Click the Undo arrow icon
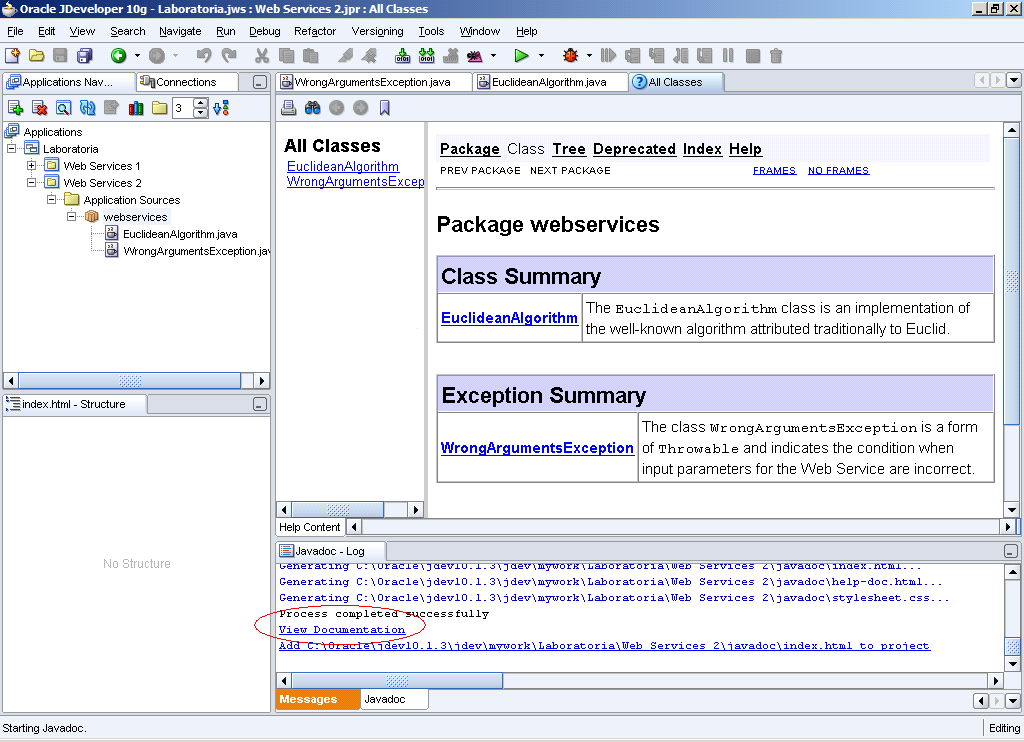Image resolution: width=1024 pixels, height=742 pixels. (204, 56)
